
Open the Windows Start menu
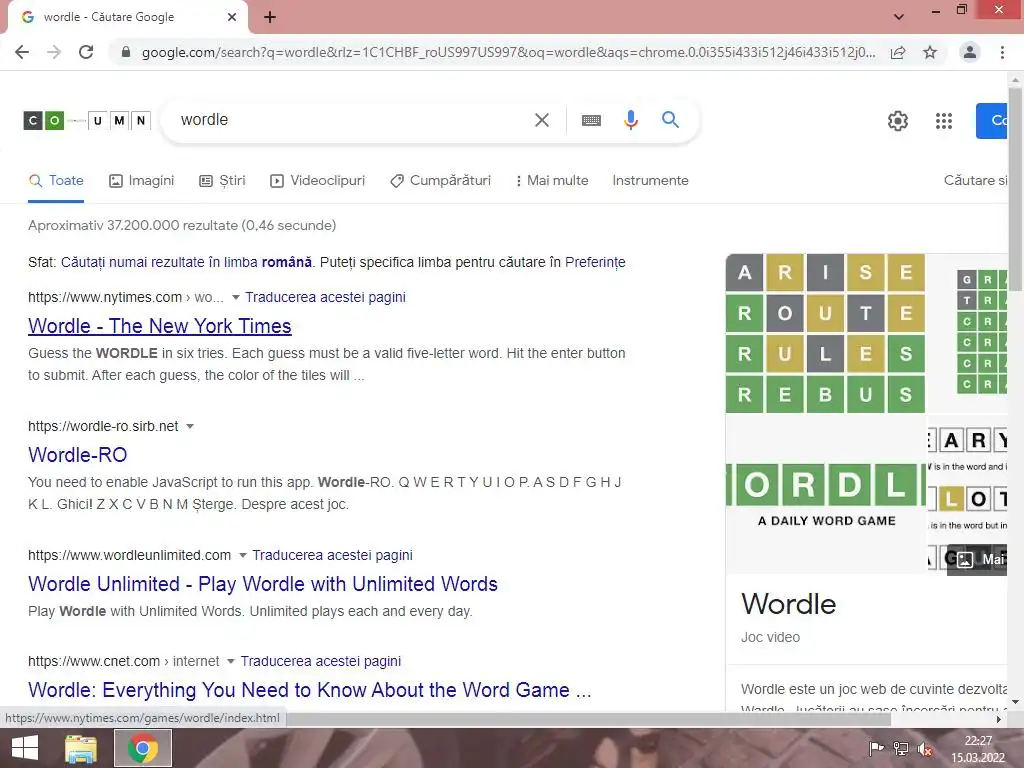tap(25, 748)
